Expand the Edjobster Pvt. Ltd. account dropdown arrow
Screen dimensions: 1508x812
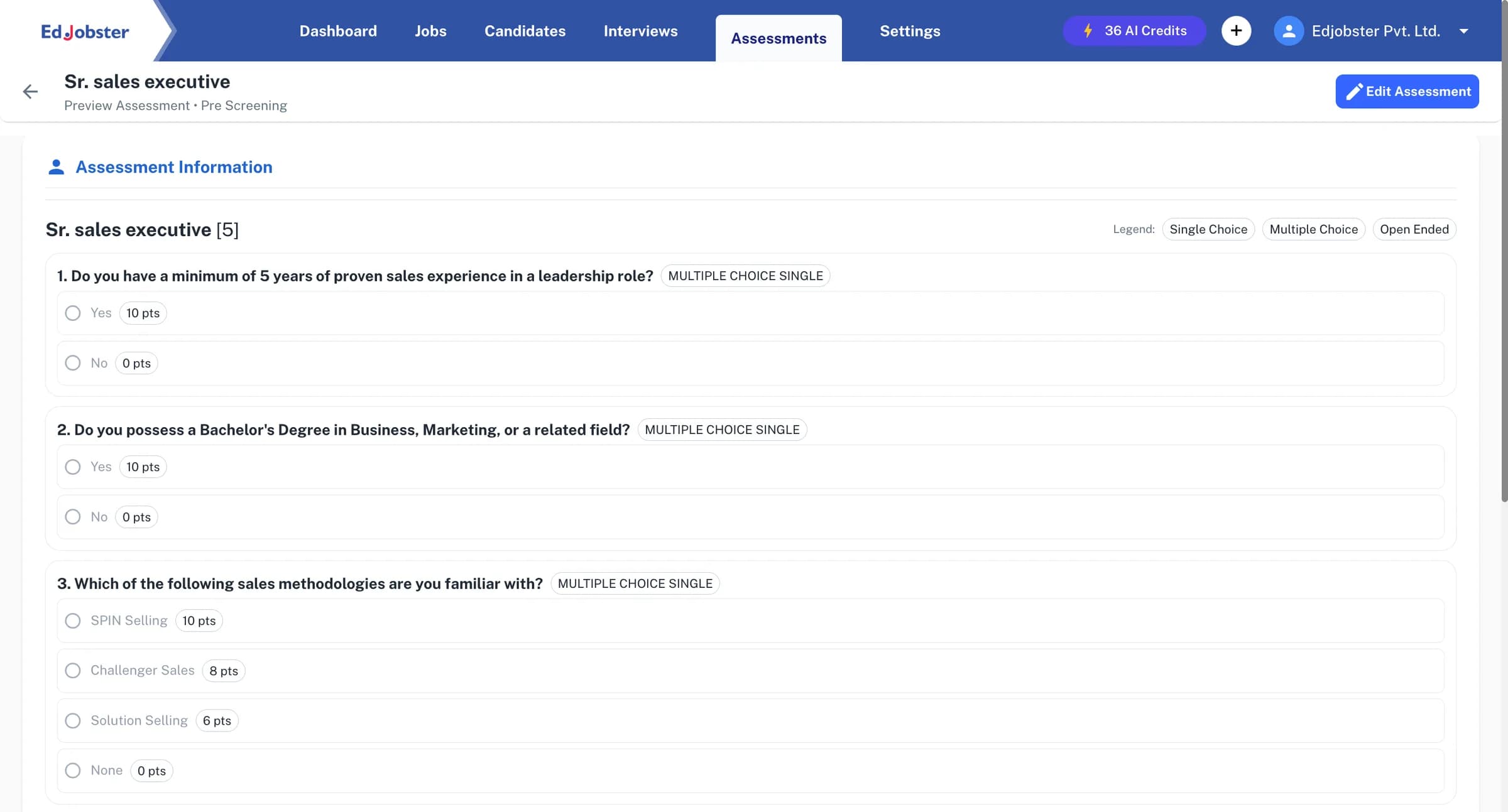point(1463,31)
